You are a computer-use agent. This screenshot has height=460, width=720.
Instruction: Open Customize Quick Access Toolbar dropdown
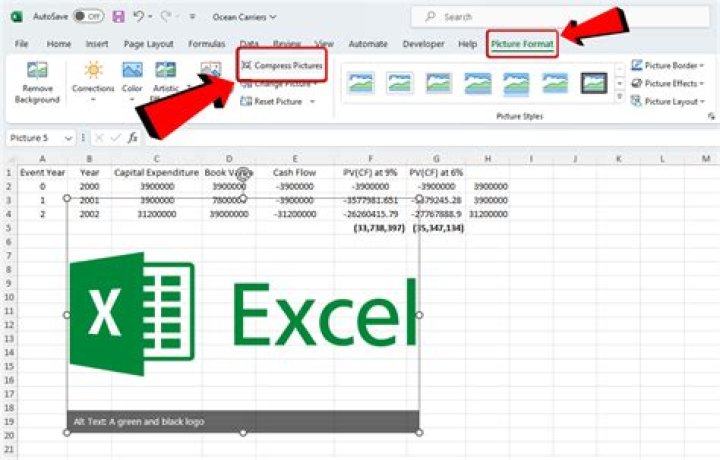coord(192,17)
